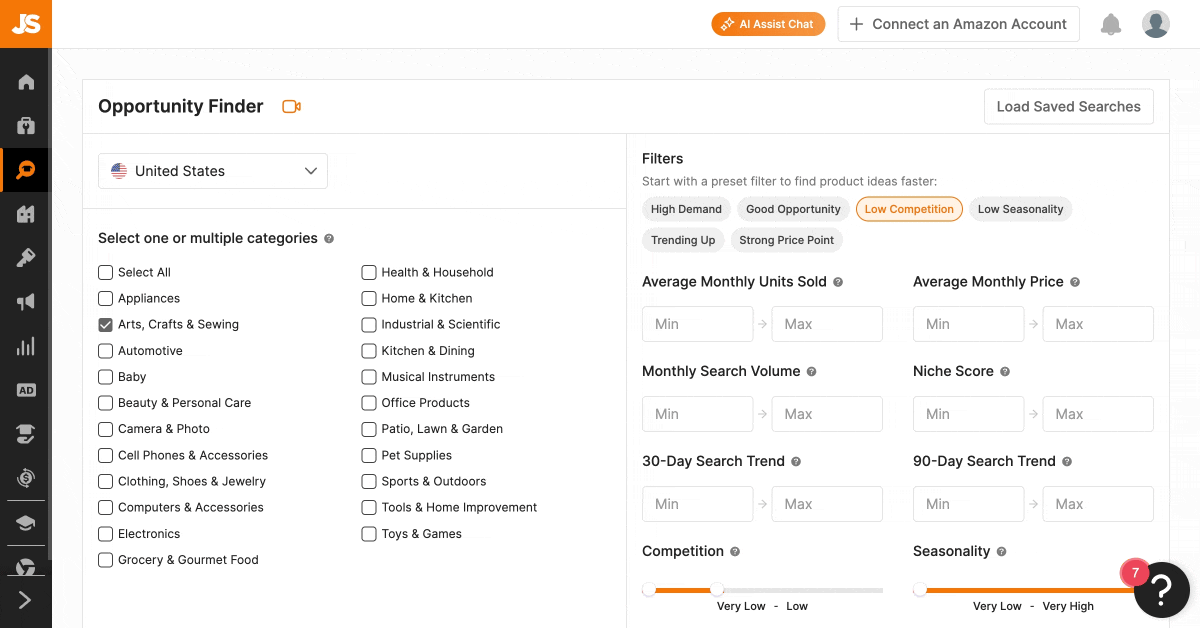The image size is (1200, 628).
Task: Open the dollar-cycle sidebar icon
Action: coord(26,478)
